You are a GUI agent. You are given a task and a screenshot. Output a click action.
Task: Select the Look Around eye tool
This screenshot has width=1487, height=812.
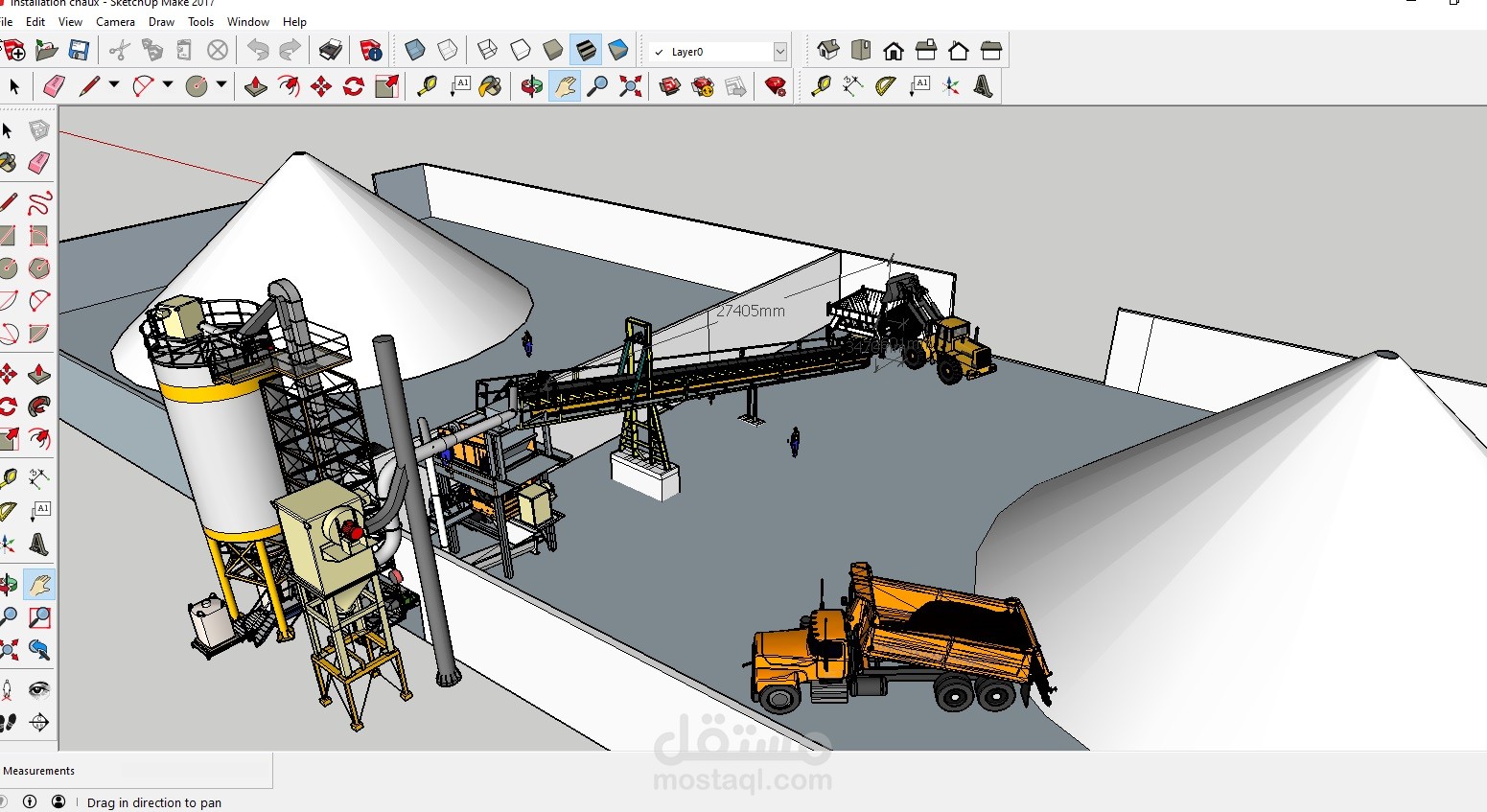39,690
